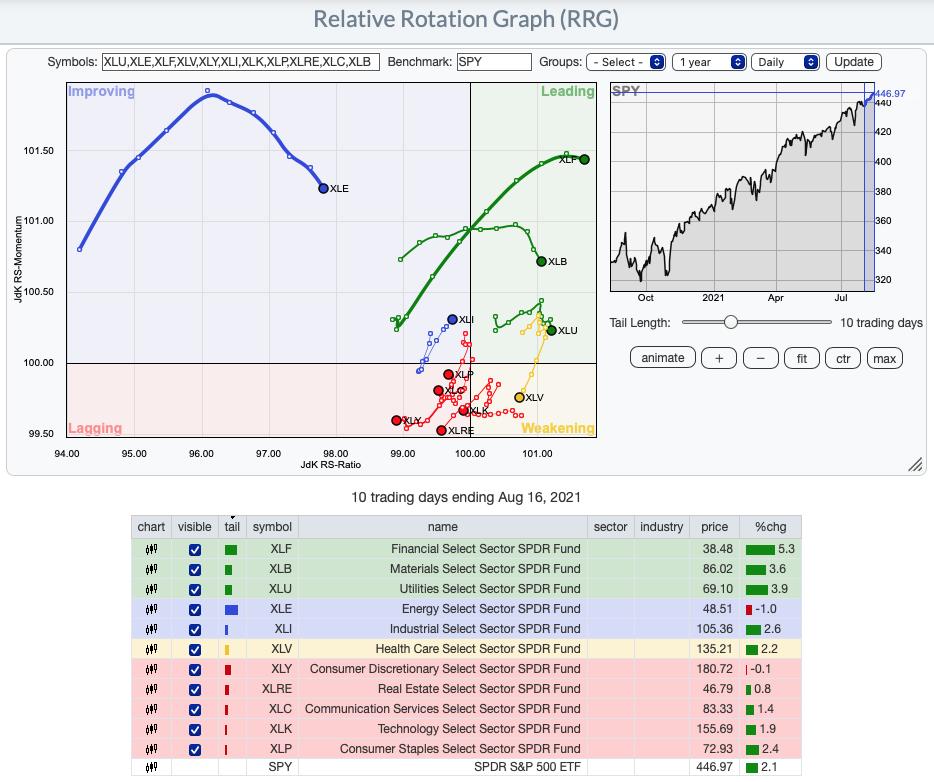The width and height of the screenshot is (934, 782).
Task: Uncheck visible checkbox for XLK
Action: point(195,730)
